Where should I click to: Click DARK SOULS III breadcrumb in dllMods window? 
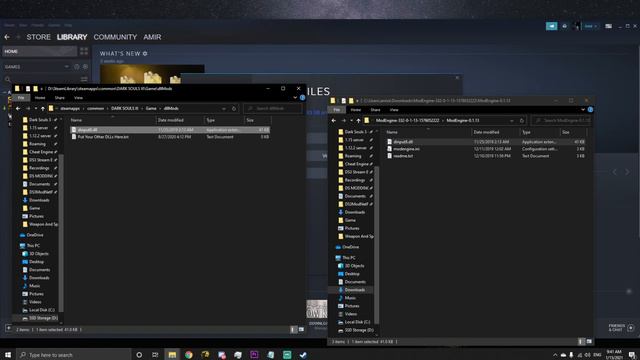point(124,109)
